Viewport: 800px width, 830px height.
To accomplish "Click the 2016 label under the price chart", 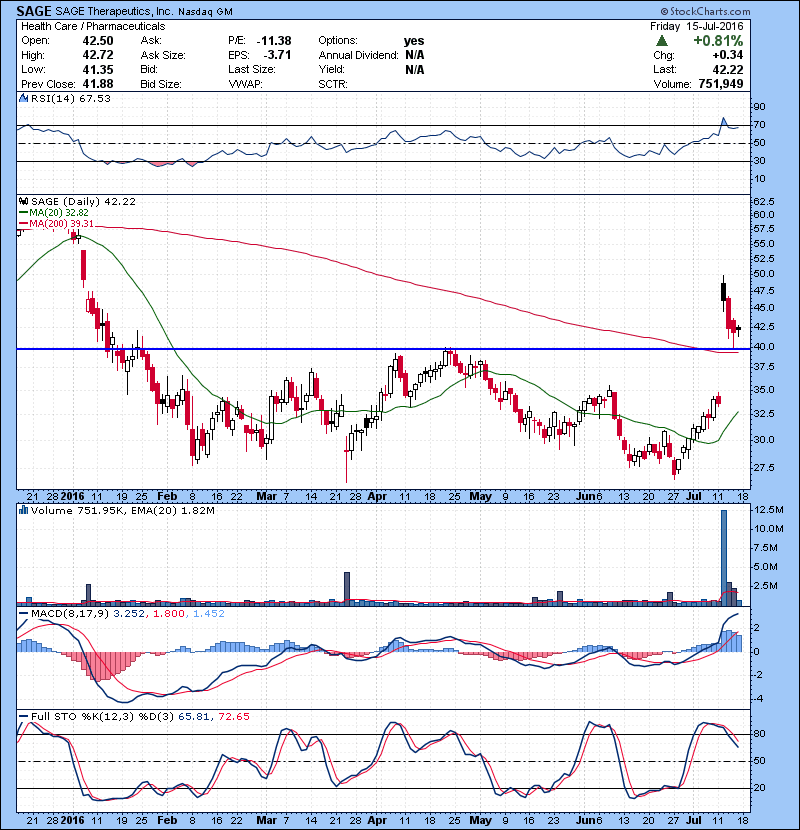I will pos(73,497).
